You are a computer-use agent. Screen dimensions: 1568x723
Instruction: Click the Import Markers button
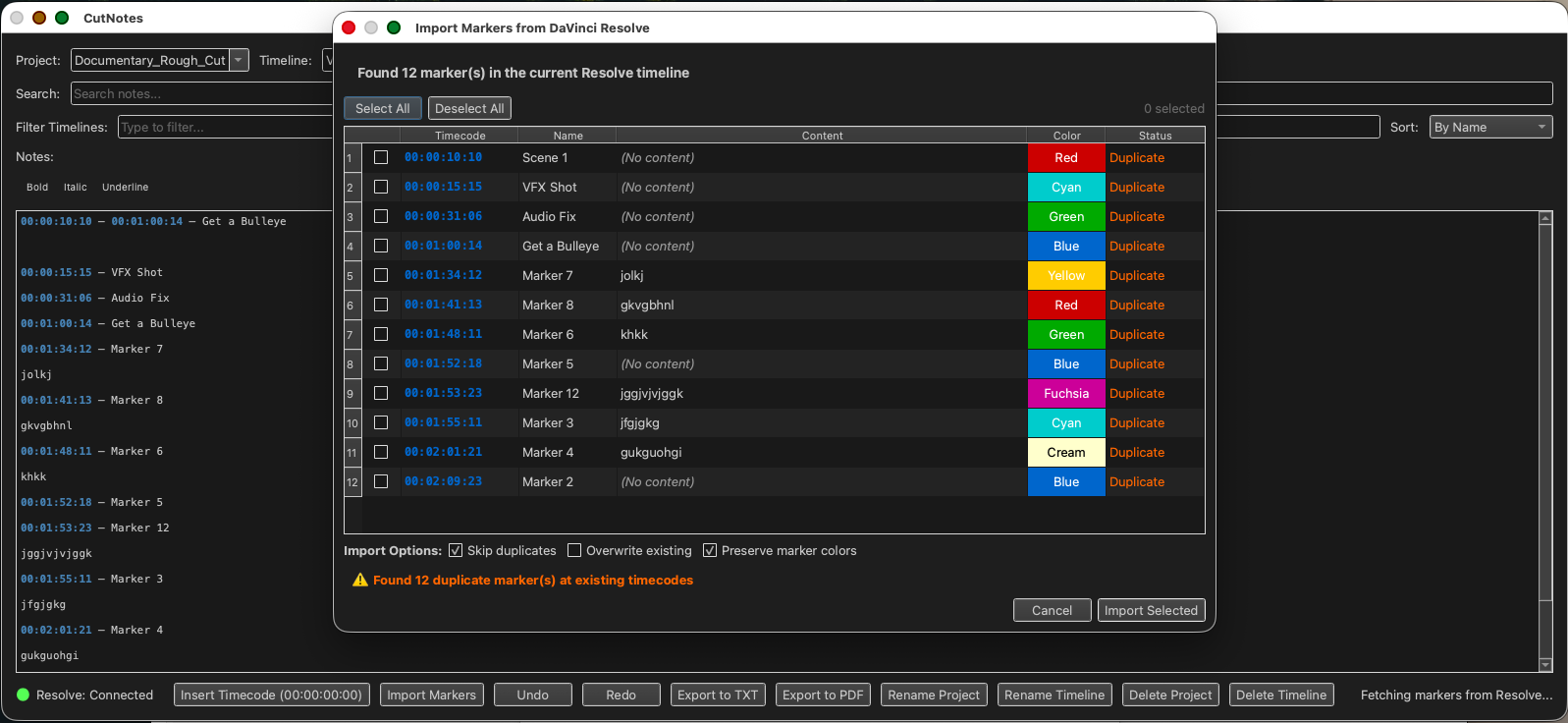pyautogui.click(x=431, y=695)
